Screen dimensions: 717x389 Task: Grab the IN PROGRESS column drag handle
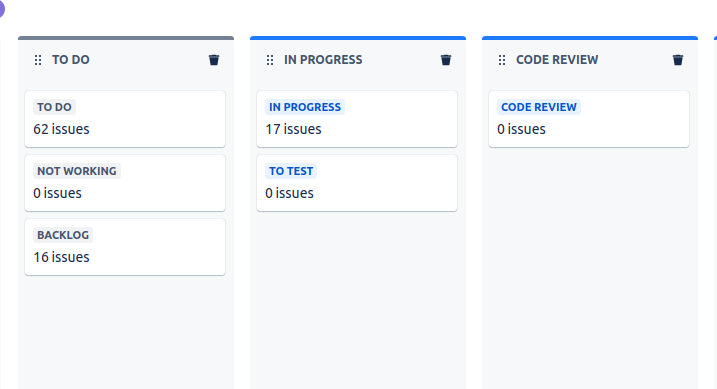click(x=270, y=60)
